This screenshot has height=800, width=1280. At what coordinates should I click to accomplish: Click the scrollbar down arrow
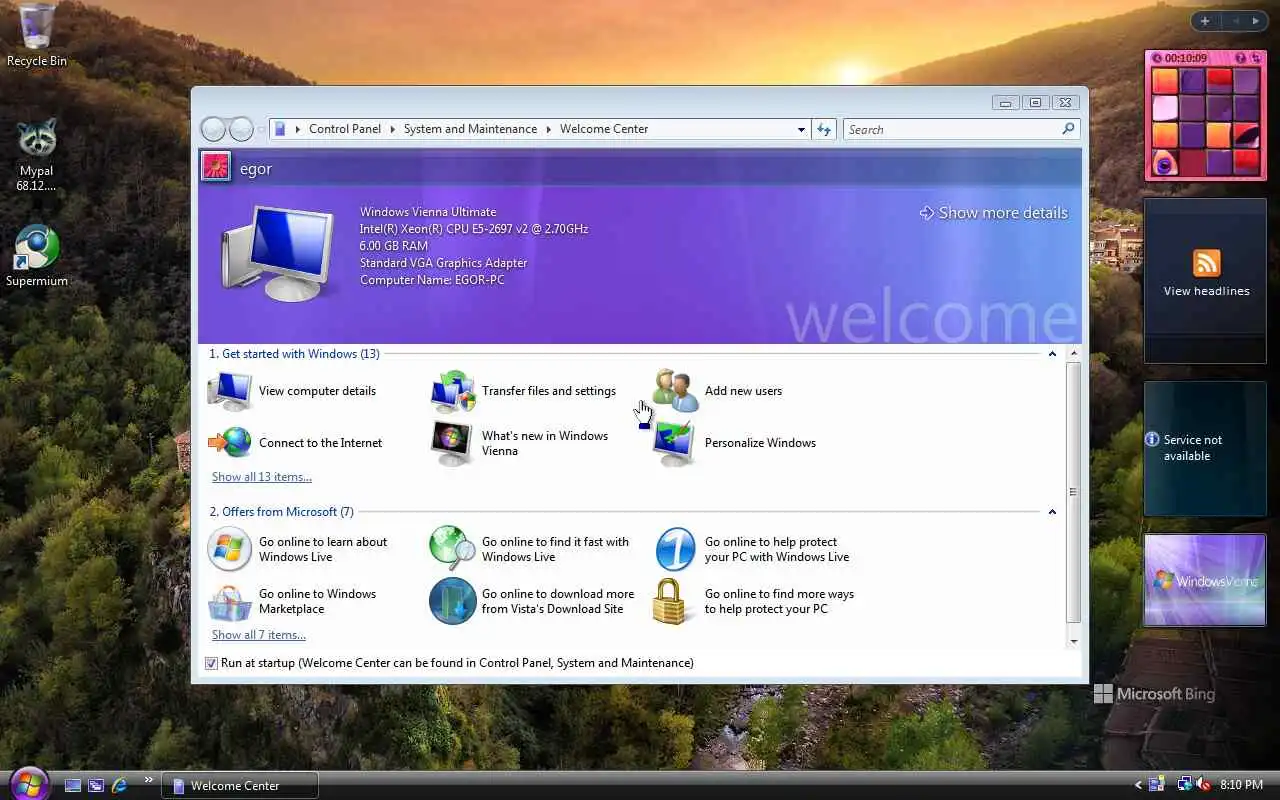pyautogui.click(x=1074, y=641)
